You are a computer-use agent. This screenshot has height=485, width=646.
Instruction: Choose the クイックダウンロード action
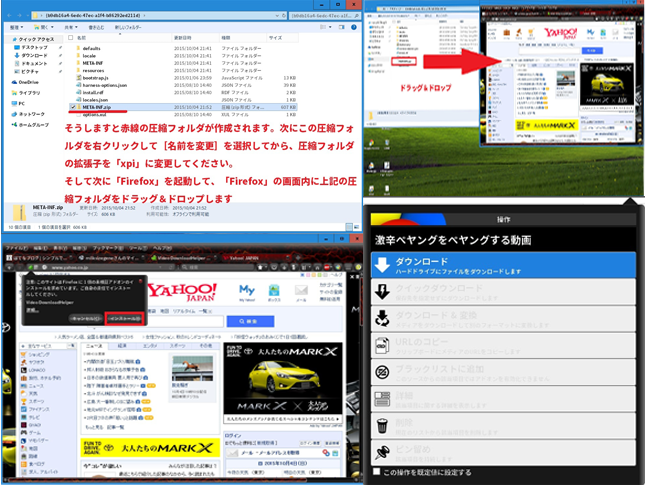click(x=503, y=292)
